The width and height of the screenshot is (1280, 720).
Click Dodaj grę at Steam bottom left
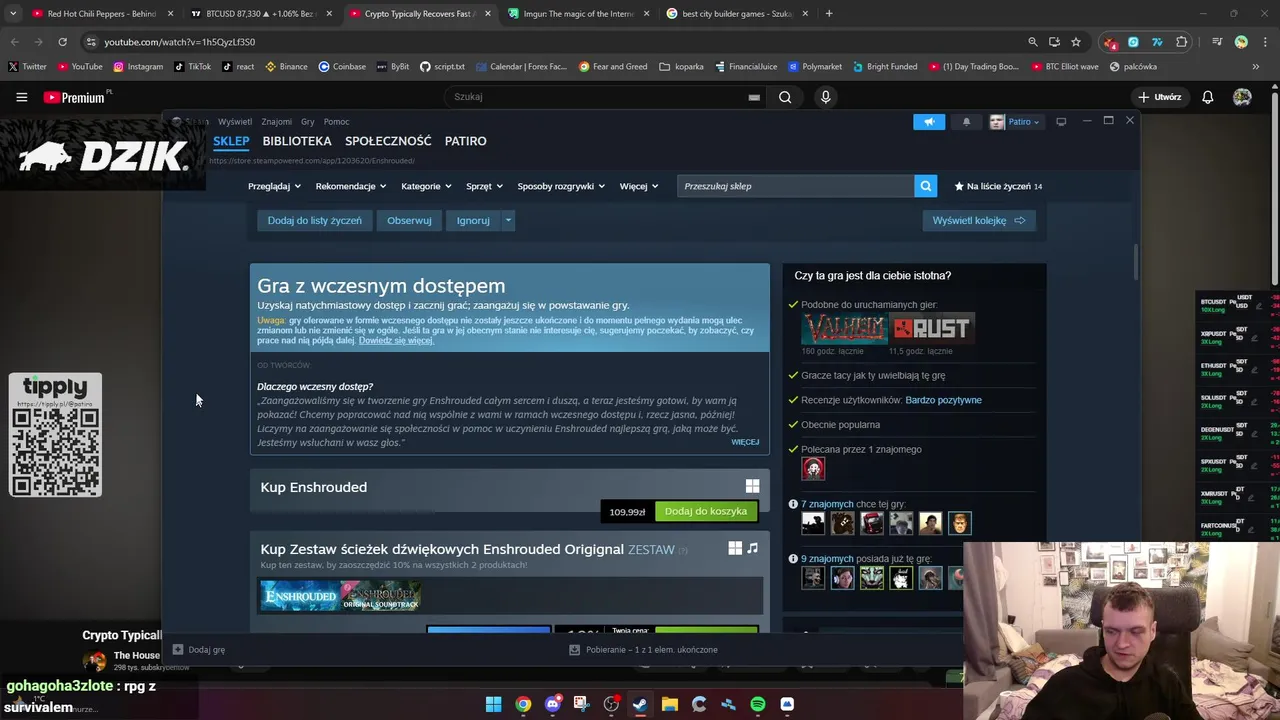pos(198,649)
